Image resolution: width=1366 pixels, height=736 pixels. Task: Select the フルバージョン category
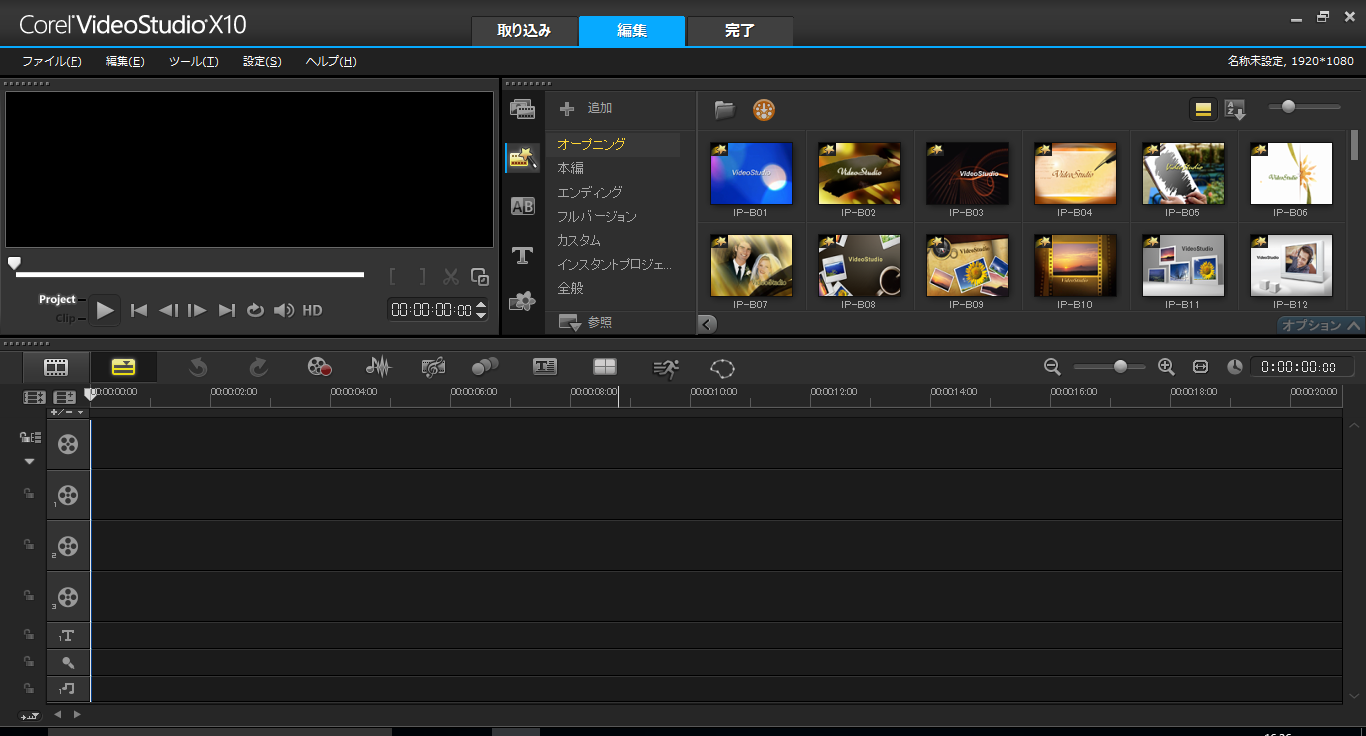[597, 216]
